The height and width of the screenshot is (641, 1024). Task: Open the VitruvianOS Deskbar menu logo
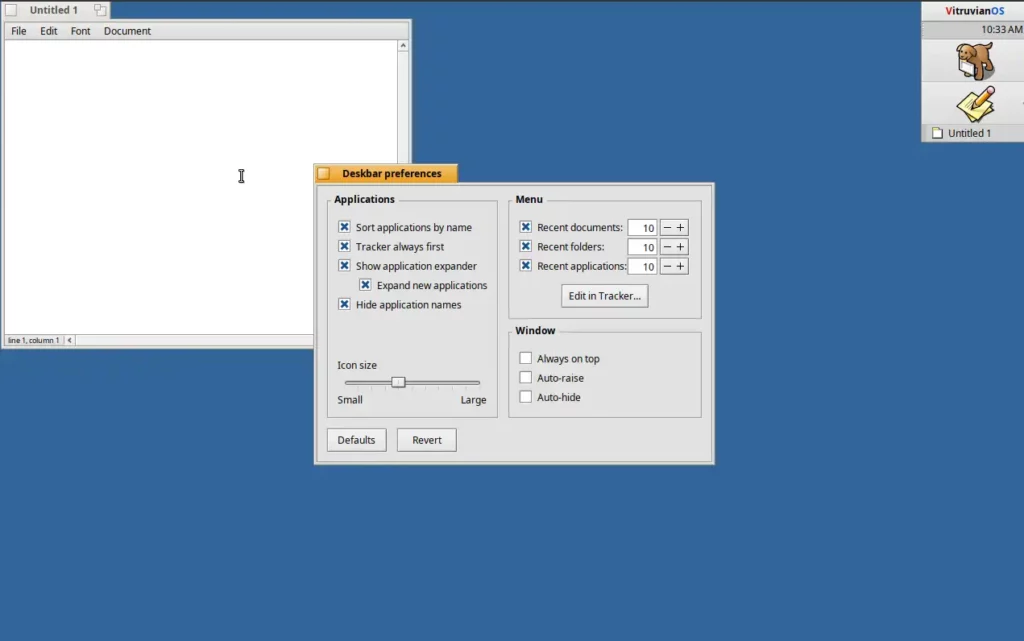[x=974, y=11]
